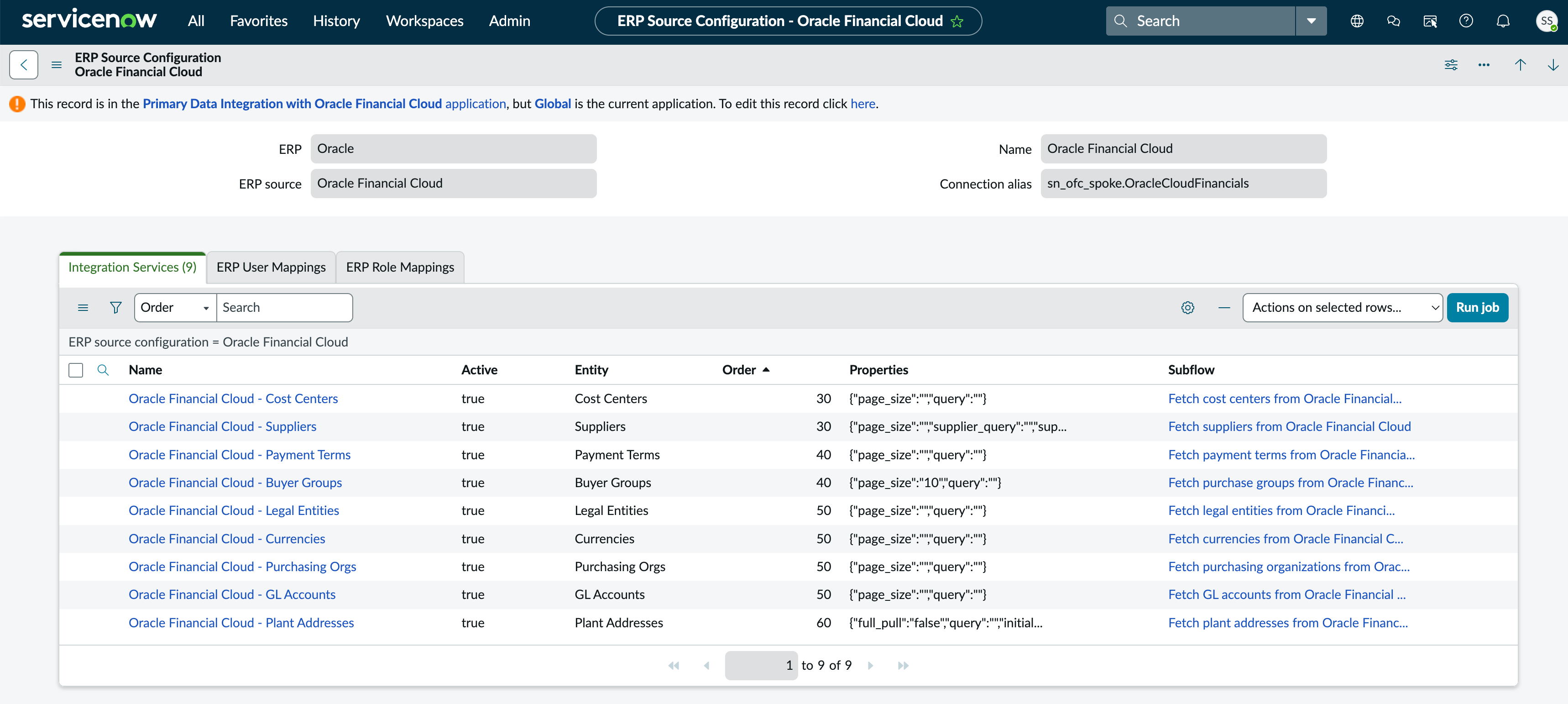The image size is (1568, 704).
Task: Open the SS user profile avatar
Action: 1547,21
